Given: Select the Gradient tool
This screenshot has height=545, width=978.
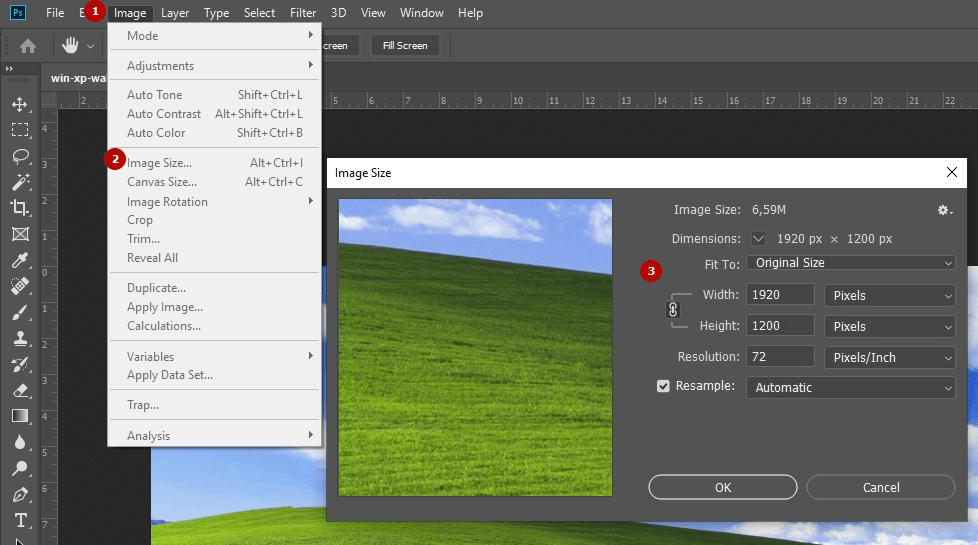Looking at the screenshot, I should [x=19, y=416].
